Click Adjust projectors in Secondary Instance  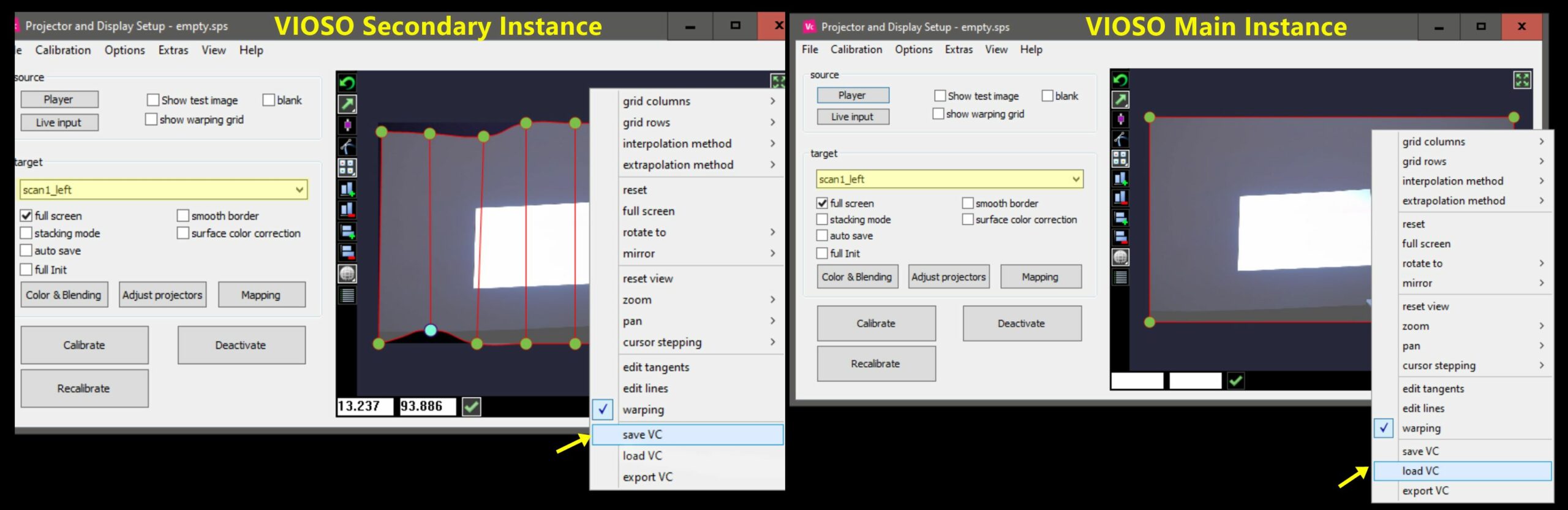tap(162, 295)
